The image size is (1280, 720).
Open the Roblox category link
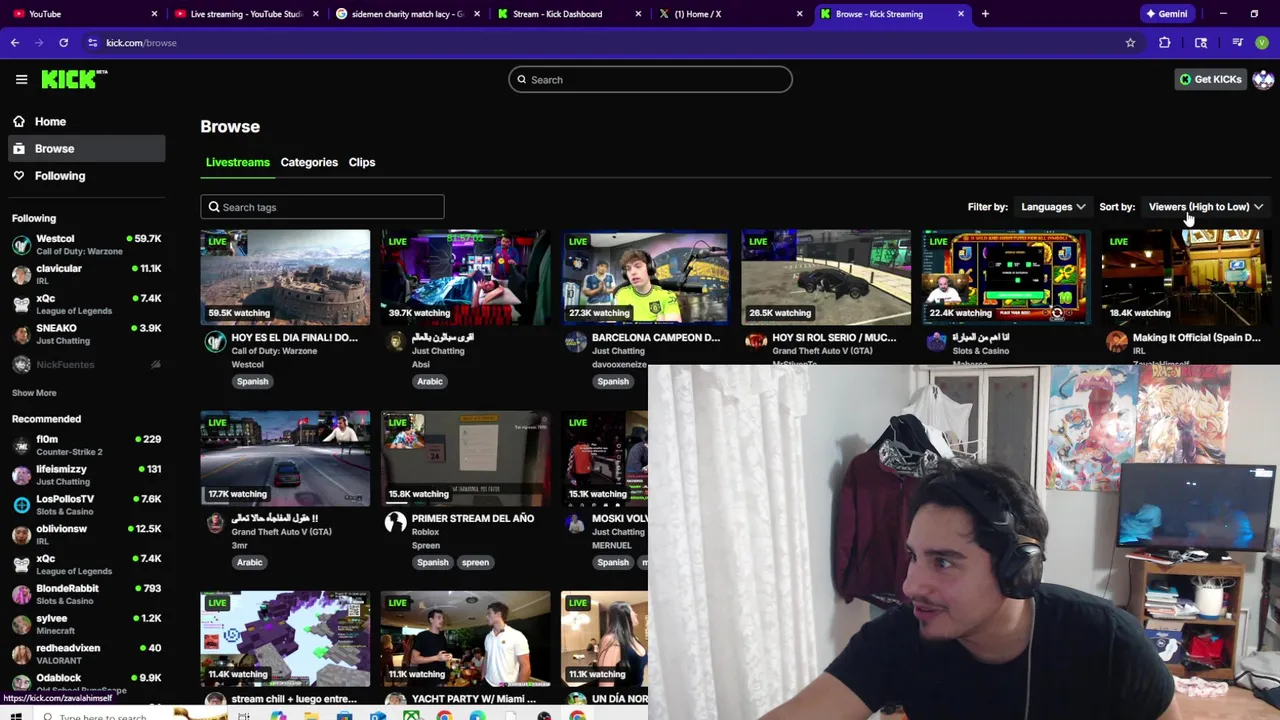[425, 532]
